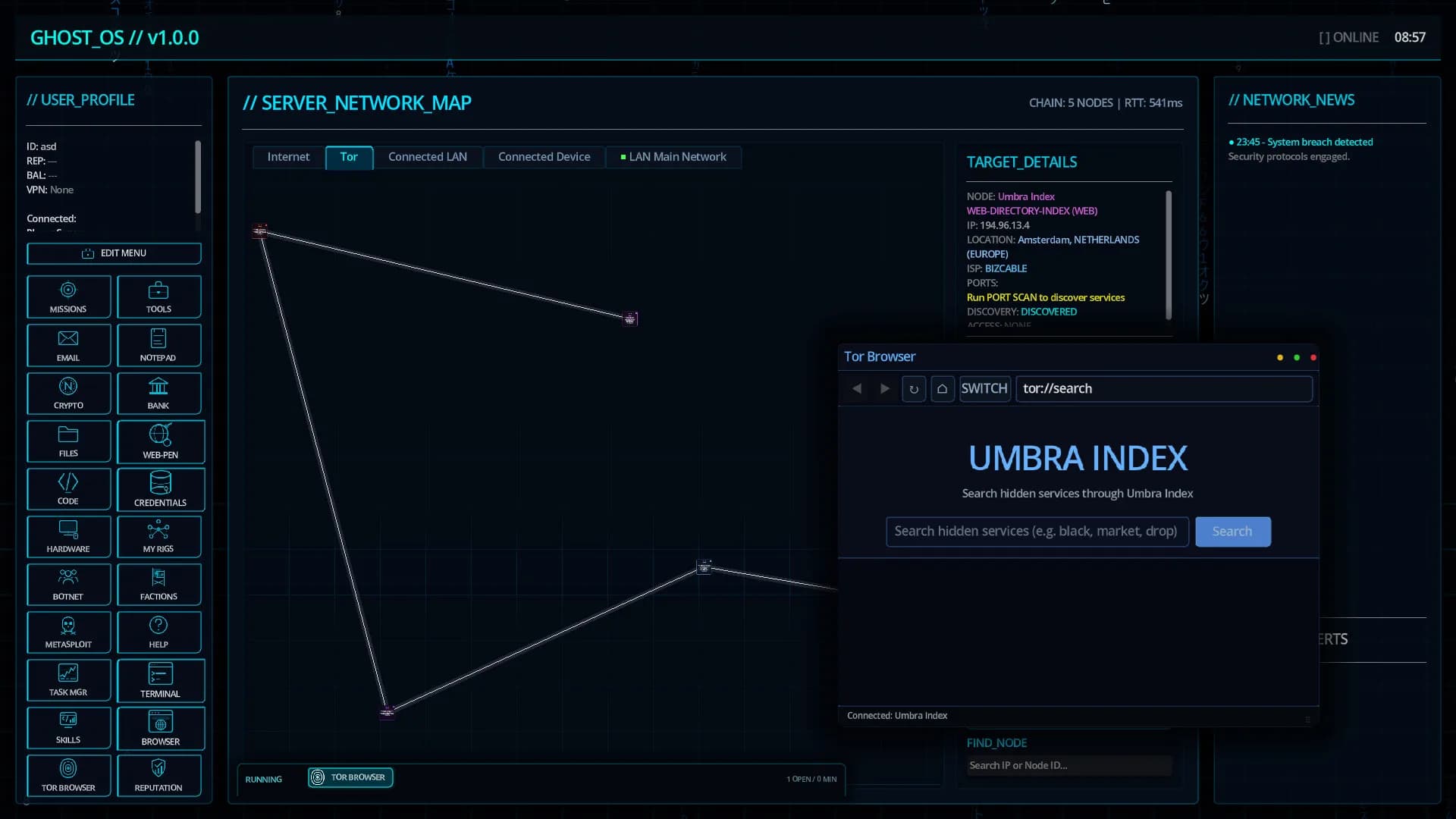The height and width of the screenshot is (819, 1456).
Task: Select the LAN Main Network tab
Action: [x=673, y=157]
